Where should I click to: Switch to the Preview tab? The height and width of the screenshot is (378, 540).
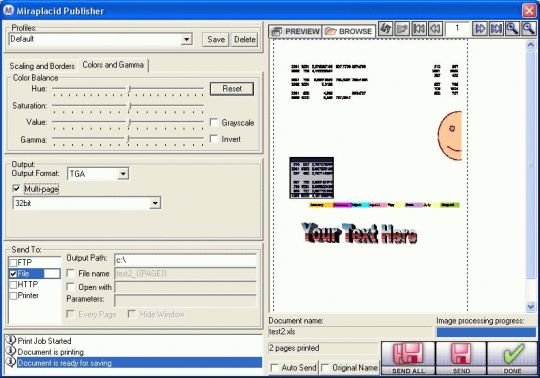[295, 31]
